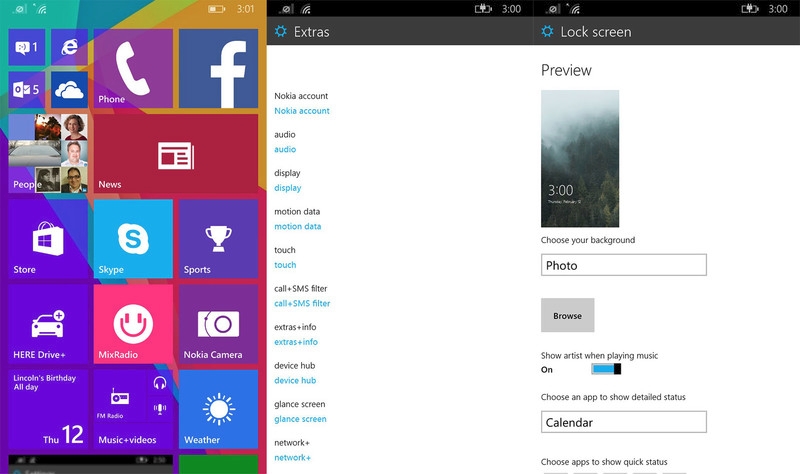This screenshot has width=800, height=474.
Task: Open the Nokia account link
Action: (302, 111)
